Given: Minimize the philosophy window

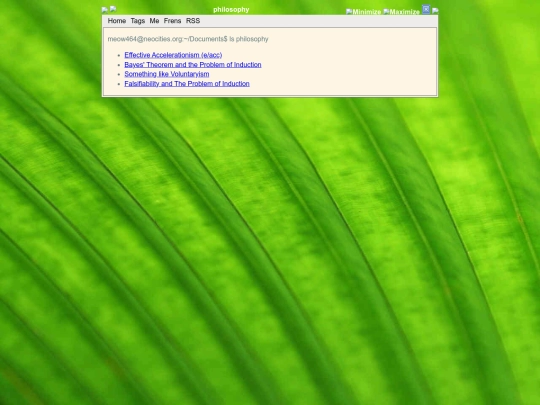Looking at the screenshot, I should (x=364, y=12).
